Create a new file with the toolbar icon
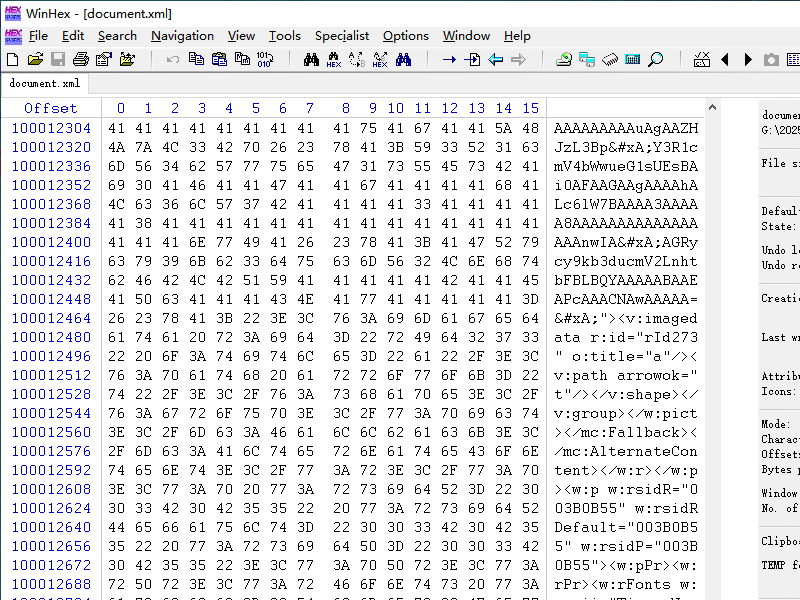Image resolution: width=800 pixels, height=600 pixels. [x=12, y=60]
